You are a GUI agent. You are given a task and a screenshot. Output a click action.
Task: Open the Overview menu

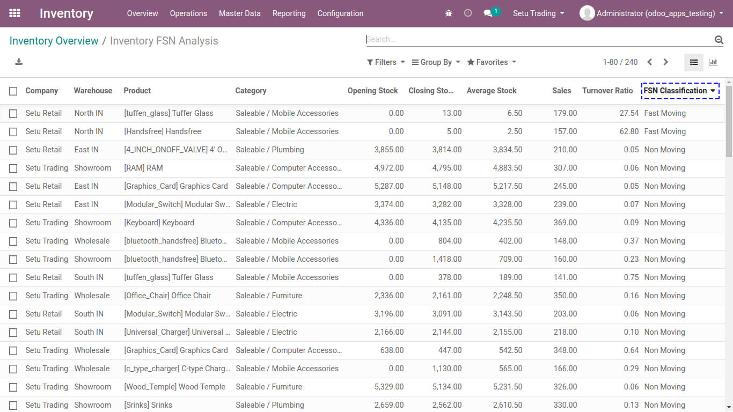142,13
